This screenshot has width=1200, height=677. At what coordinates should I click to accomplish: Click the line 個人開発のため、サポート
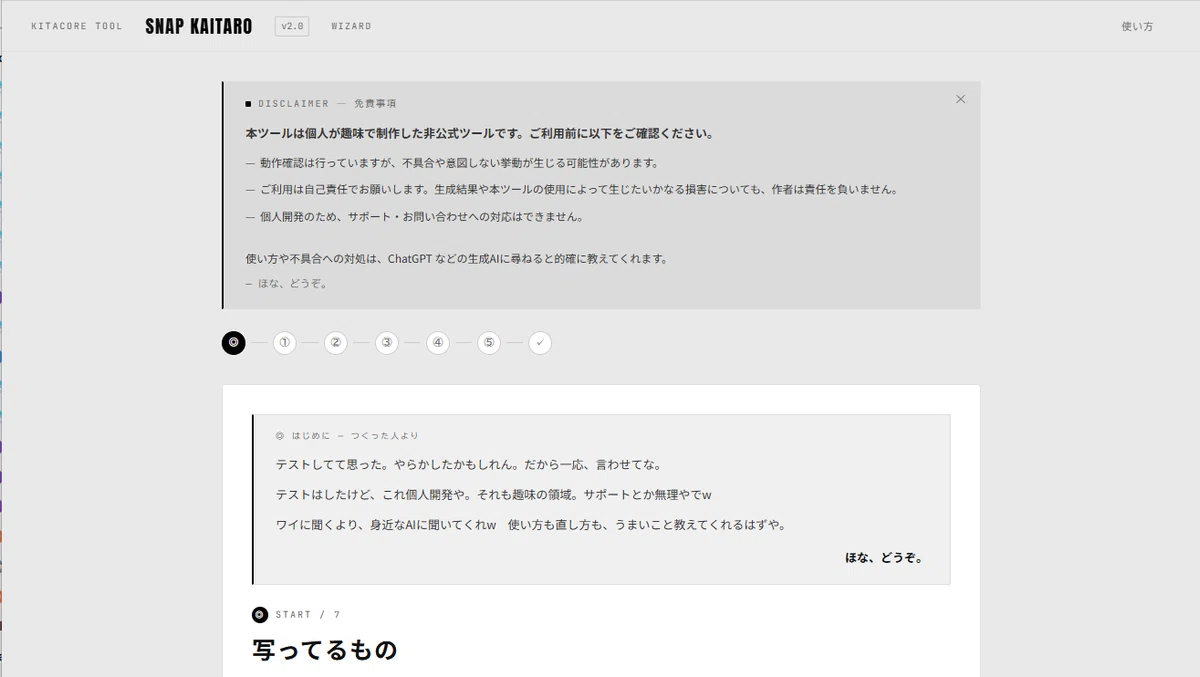(414, 216)
